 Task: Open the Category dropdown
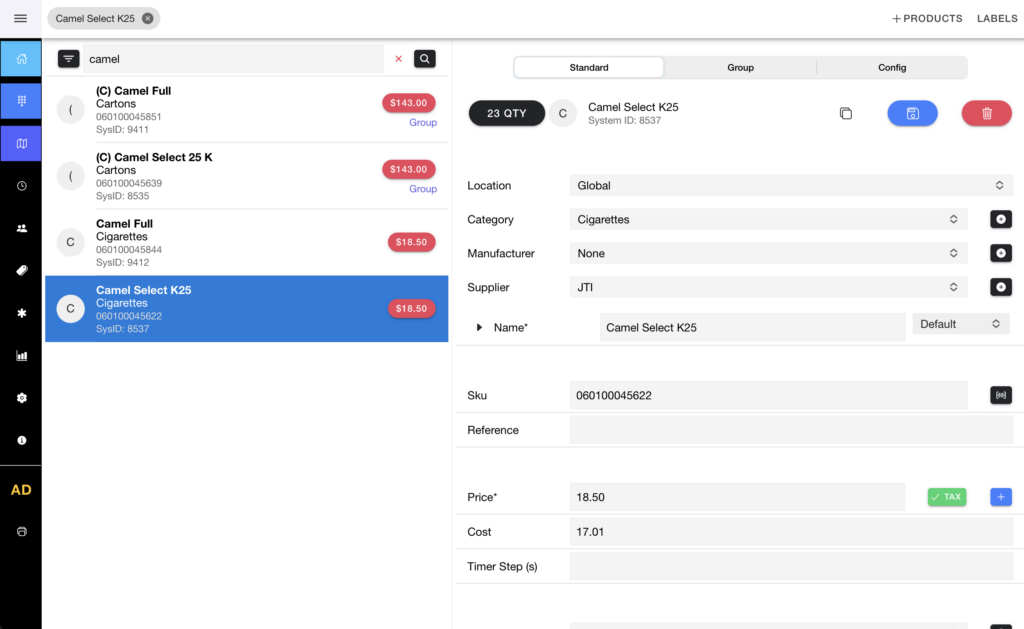tap(768, 219)
